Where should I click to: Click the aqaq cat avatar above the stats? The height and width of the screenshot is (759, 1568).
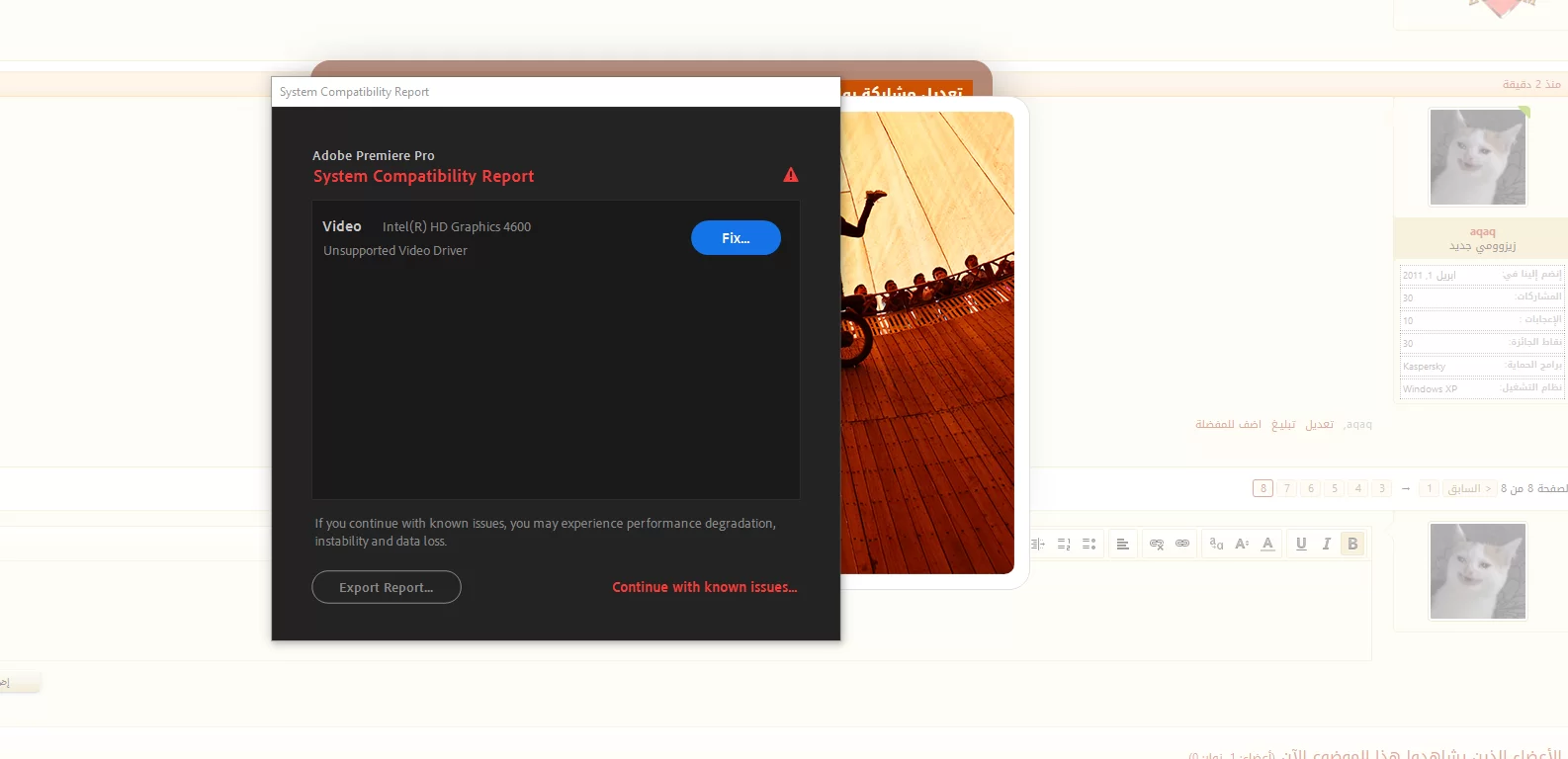[1478, 157]
